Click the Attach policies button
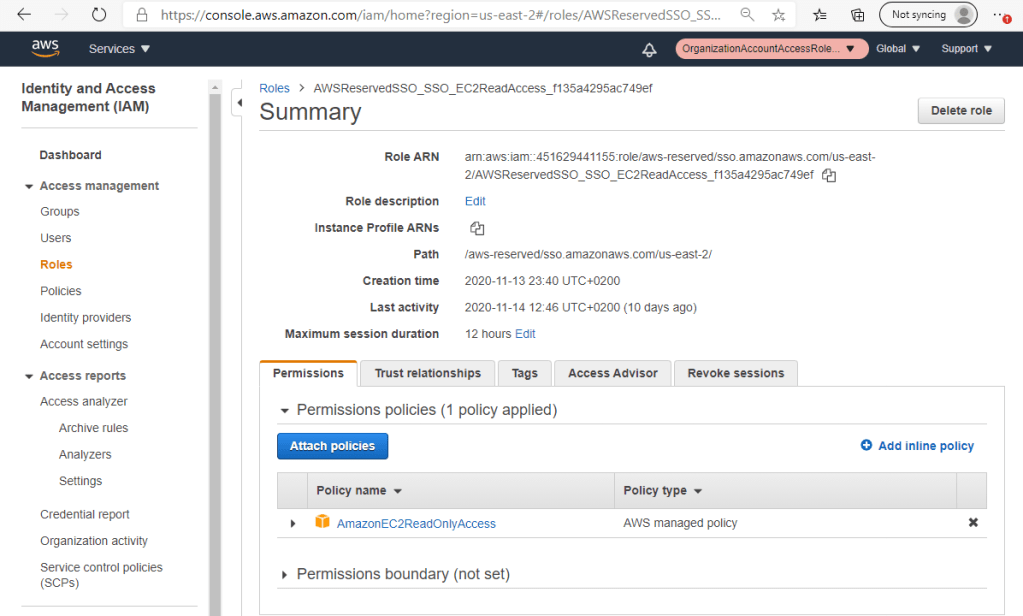Viewport: 1023px width, 616px height. [x=332, y=446]
